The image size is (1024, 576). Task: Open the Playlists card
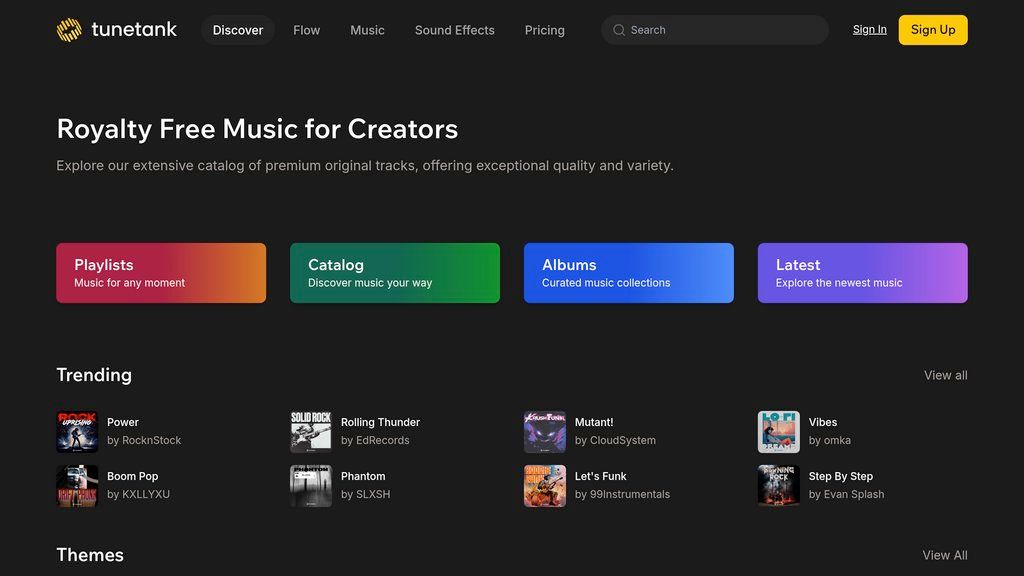[161, 273]
